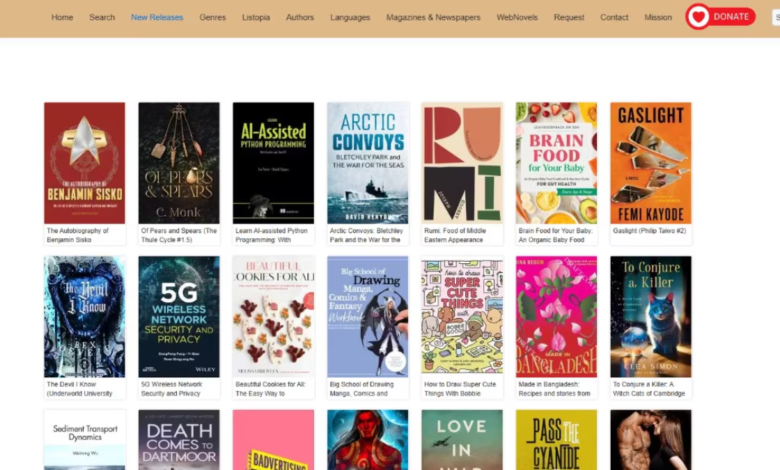Go to the WebNovels section
780x470 pixels.
tap(517, 17)
